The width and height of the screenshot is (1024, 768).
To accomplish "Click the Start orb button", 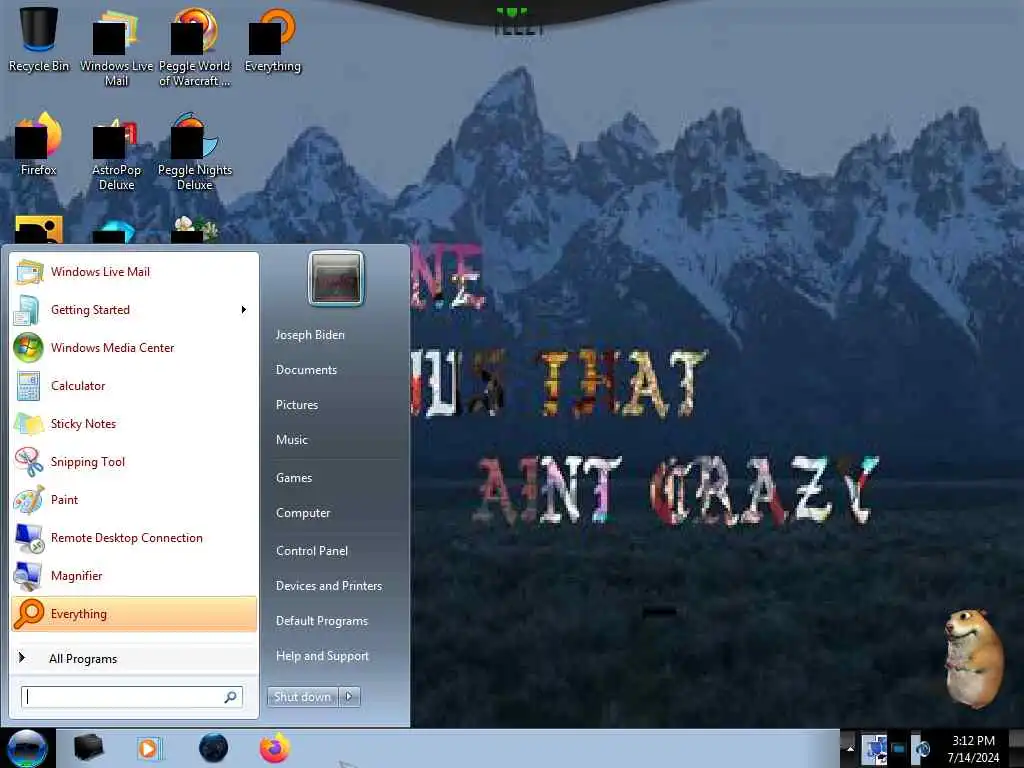I will [27, 748].
